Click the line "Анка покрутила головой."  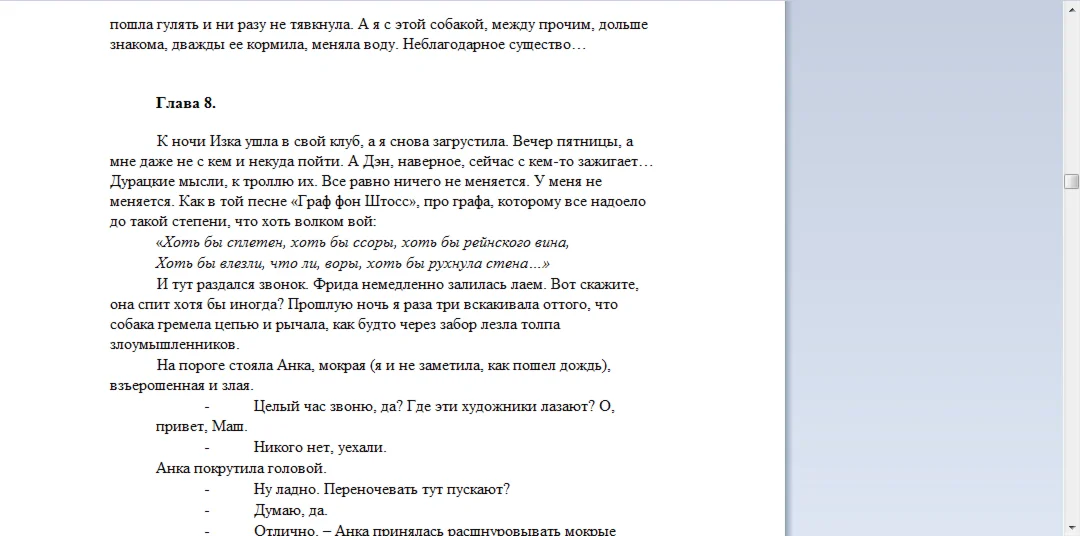[241, 468]
